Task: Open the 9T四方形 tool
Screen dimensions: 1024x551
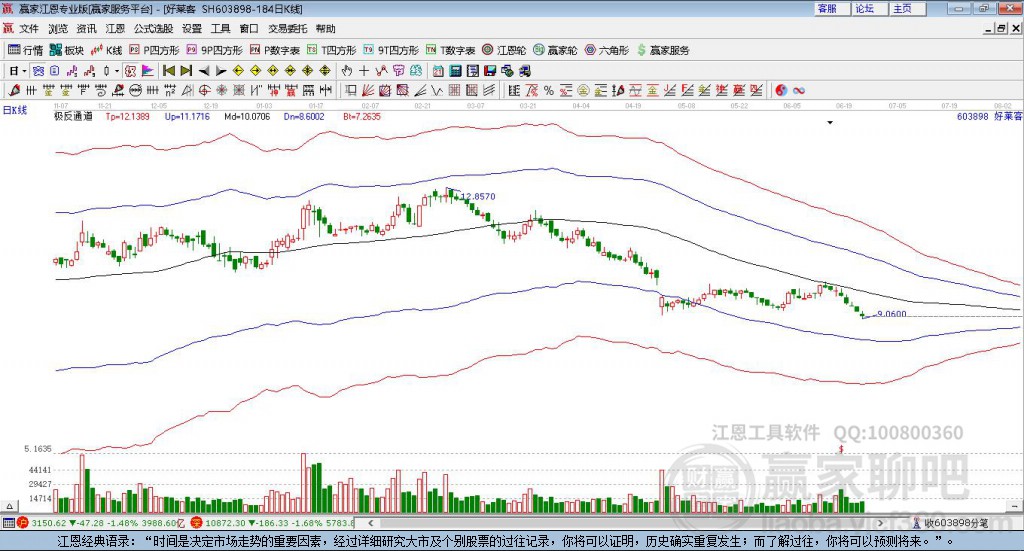Action: [391, 50]
